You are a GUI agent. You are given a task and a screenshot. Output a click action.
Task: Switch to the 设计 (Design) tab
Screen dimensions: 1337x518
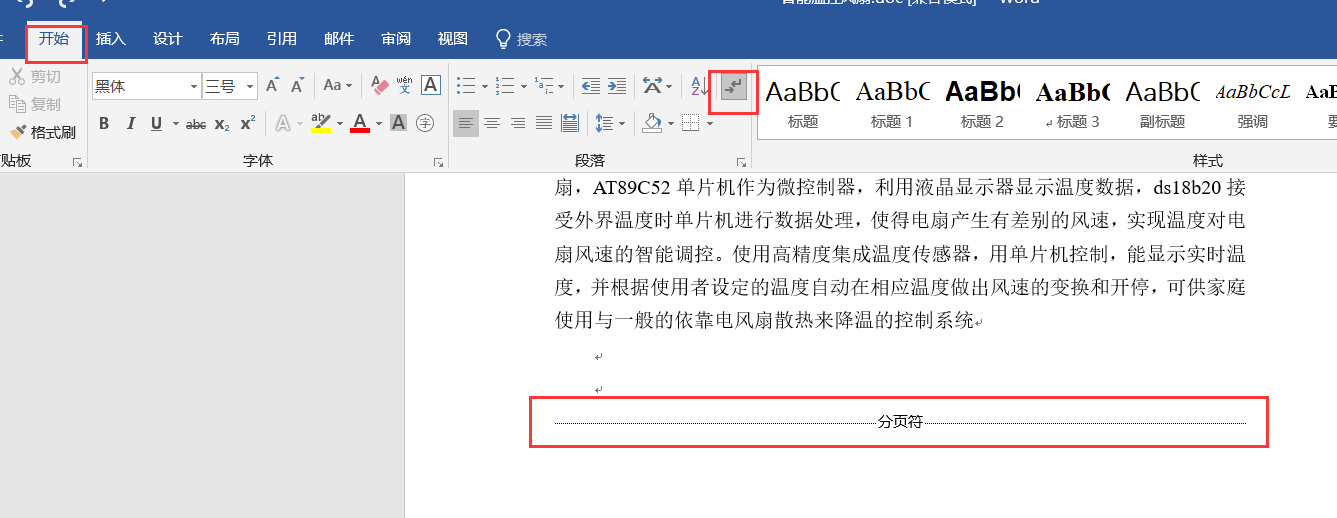[168, 39]
